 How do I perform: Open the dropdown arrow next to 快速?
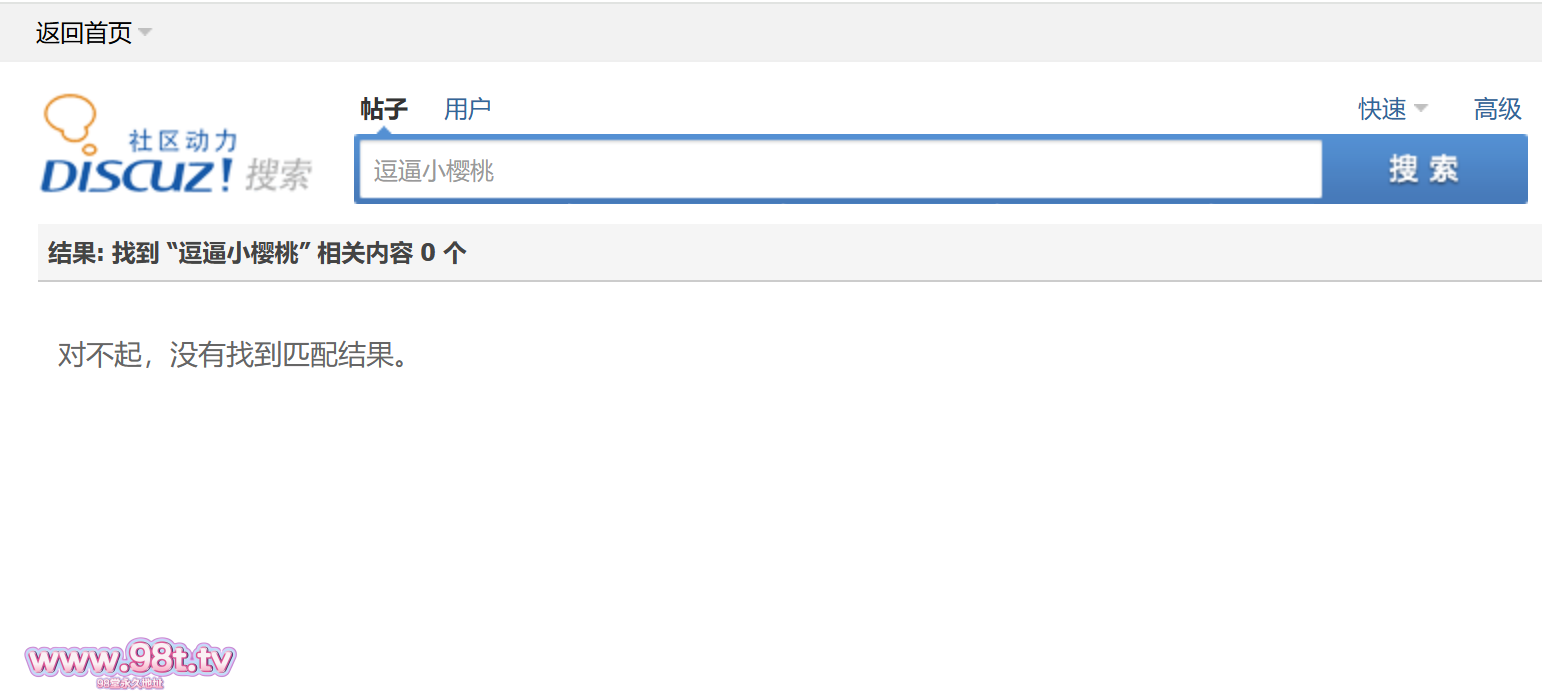coord(1420,109)
